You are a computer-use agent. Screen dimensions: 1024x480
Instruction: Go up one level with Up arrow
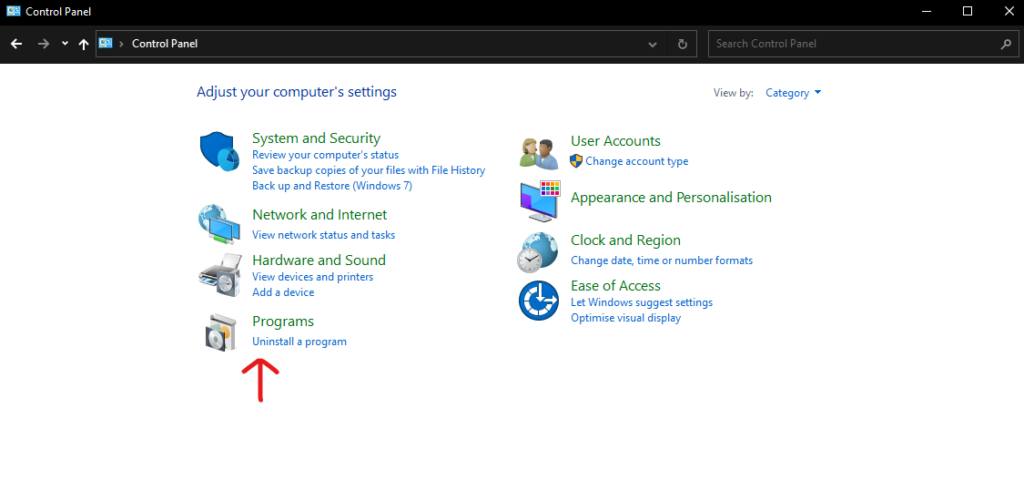84,44
